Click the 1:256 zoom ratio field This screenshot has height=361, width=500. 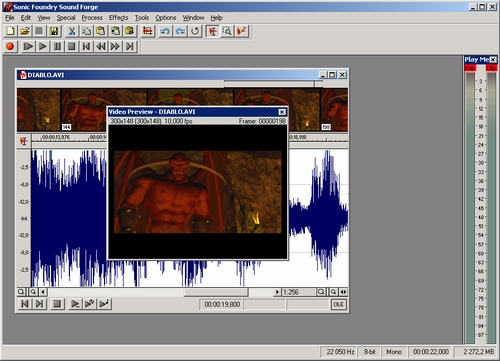tap(298, 292)
